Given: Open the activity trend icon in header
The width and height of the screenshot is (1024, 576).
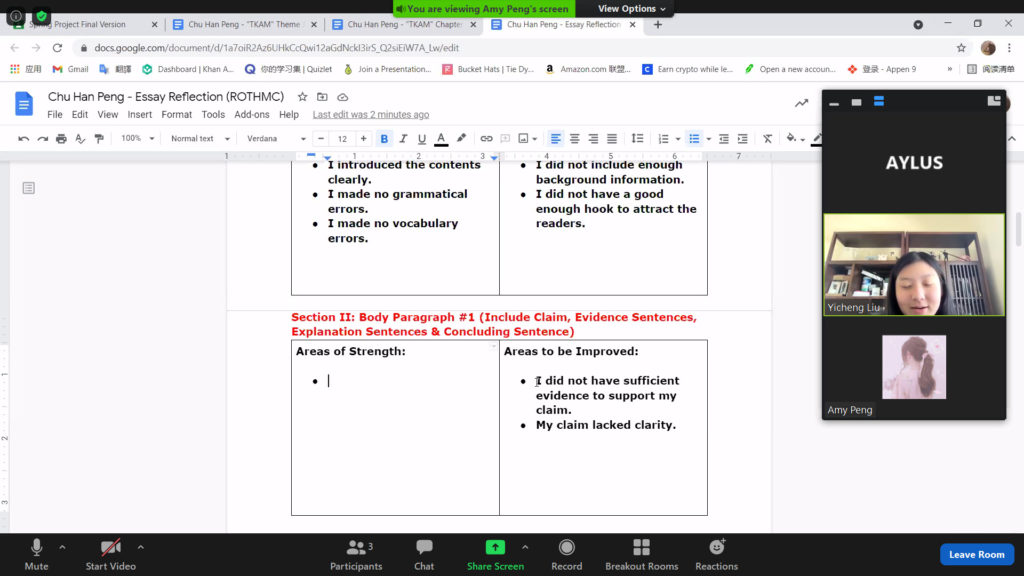Looking at the screenshot, I should (x=801, y=103).
